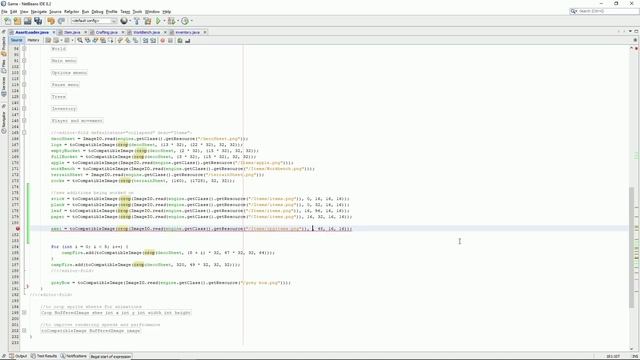Click the Undo toolbar icon

click(51, 21)
